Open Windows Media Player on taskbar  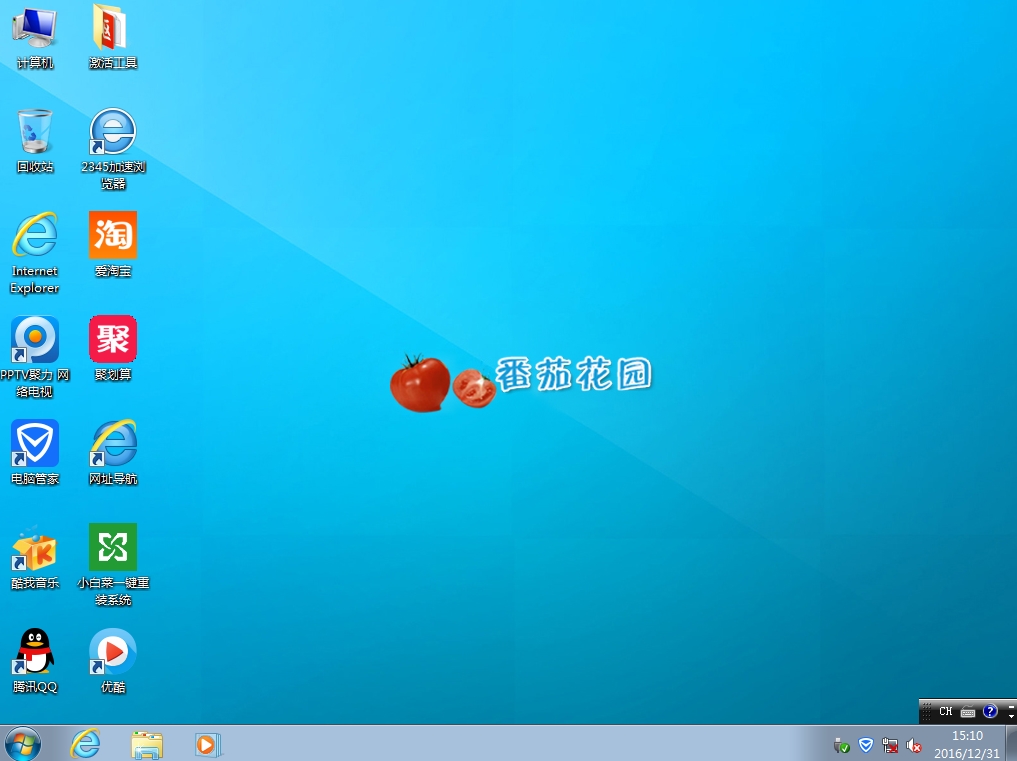point(208,743)
